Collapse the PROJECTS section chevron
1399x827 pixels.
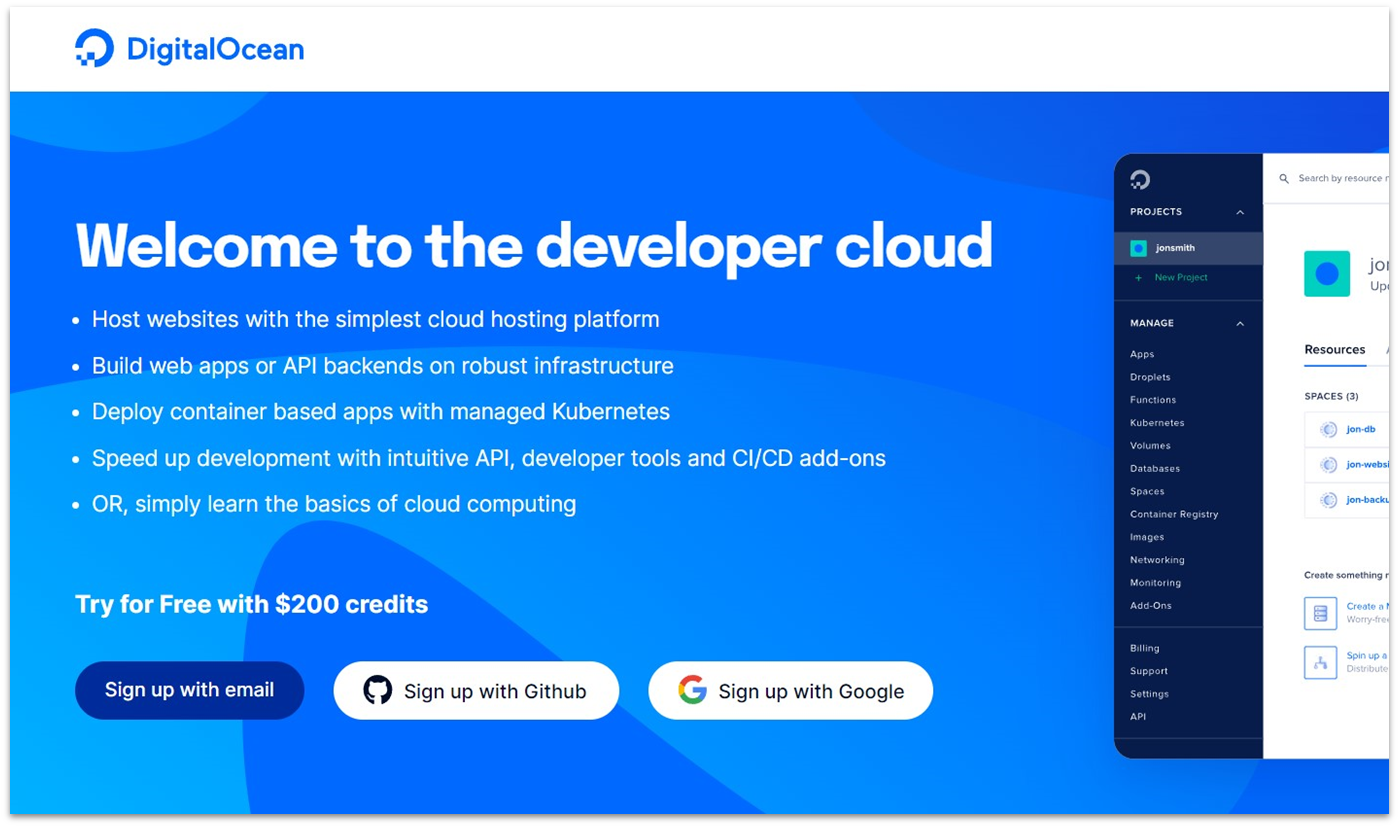(x=1240, y=212)
